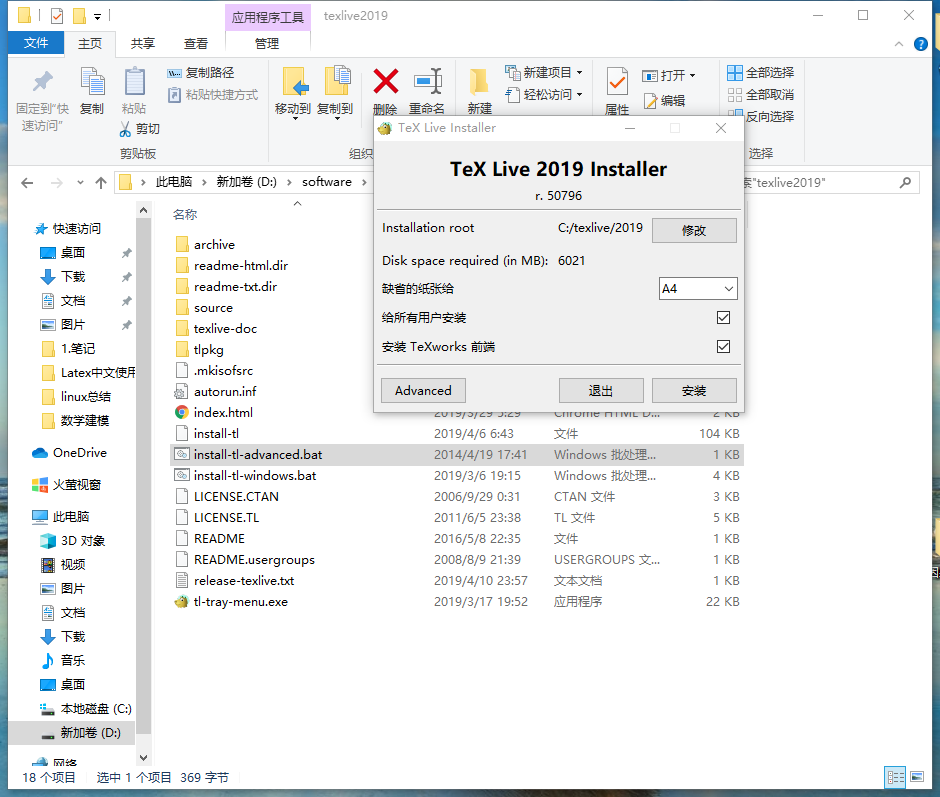The height and width of the screenshot is (797, 940).
Task: Click the Rename icon in the ribbon
Action: point(428,82)
